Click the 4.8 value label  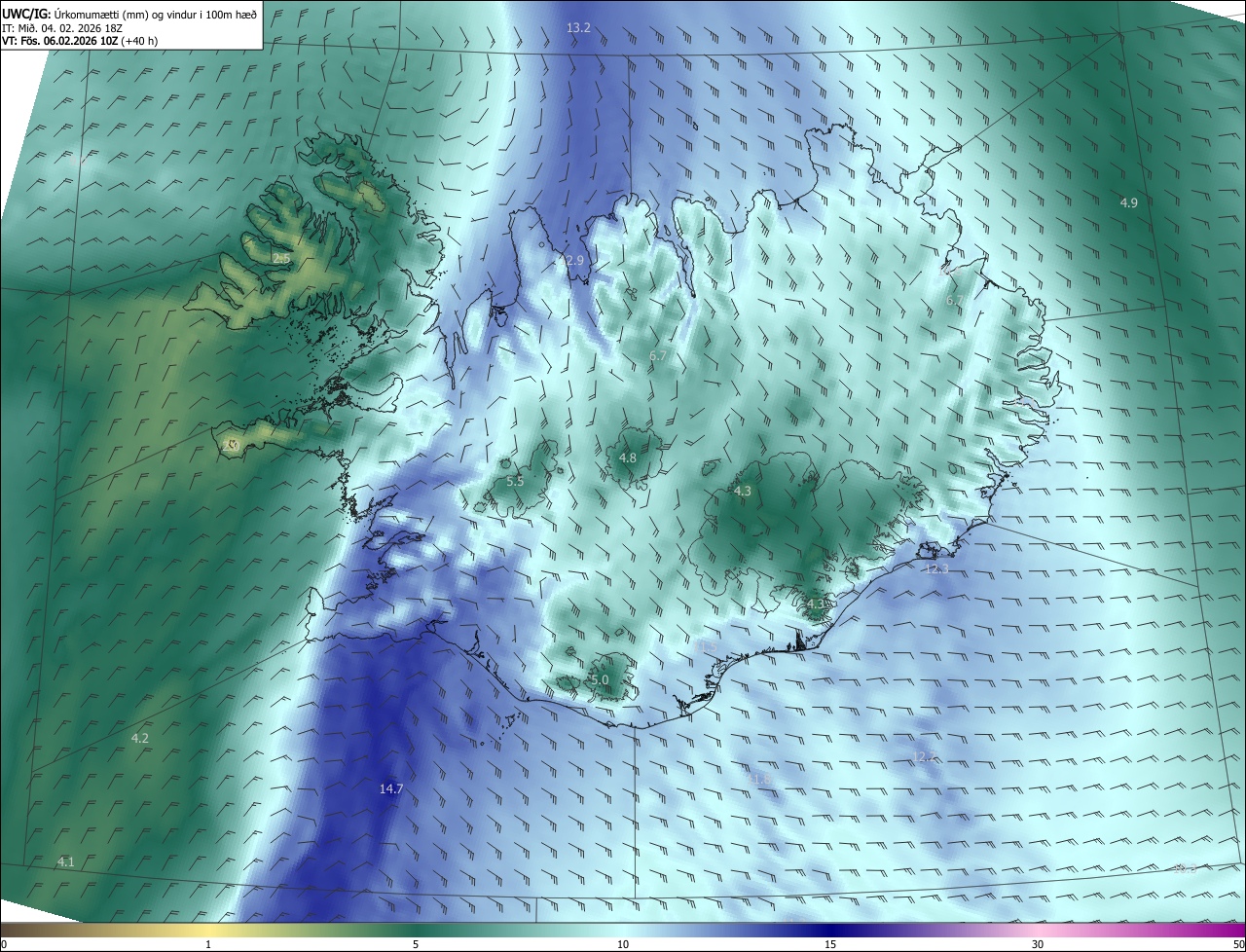pyautogui.click(x=628, y=458)
